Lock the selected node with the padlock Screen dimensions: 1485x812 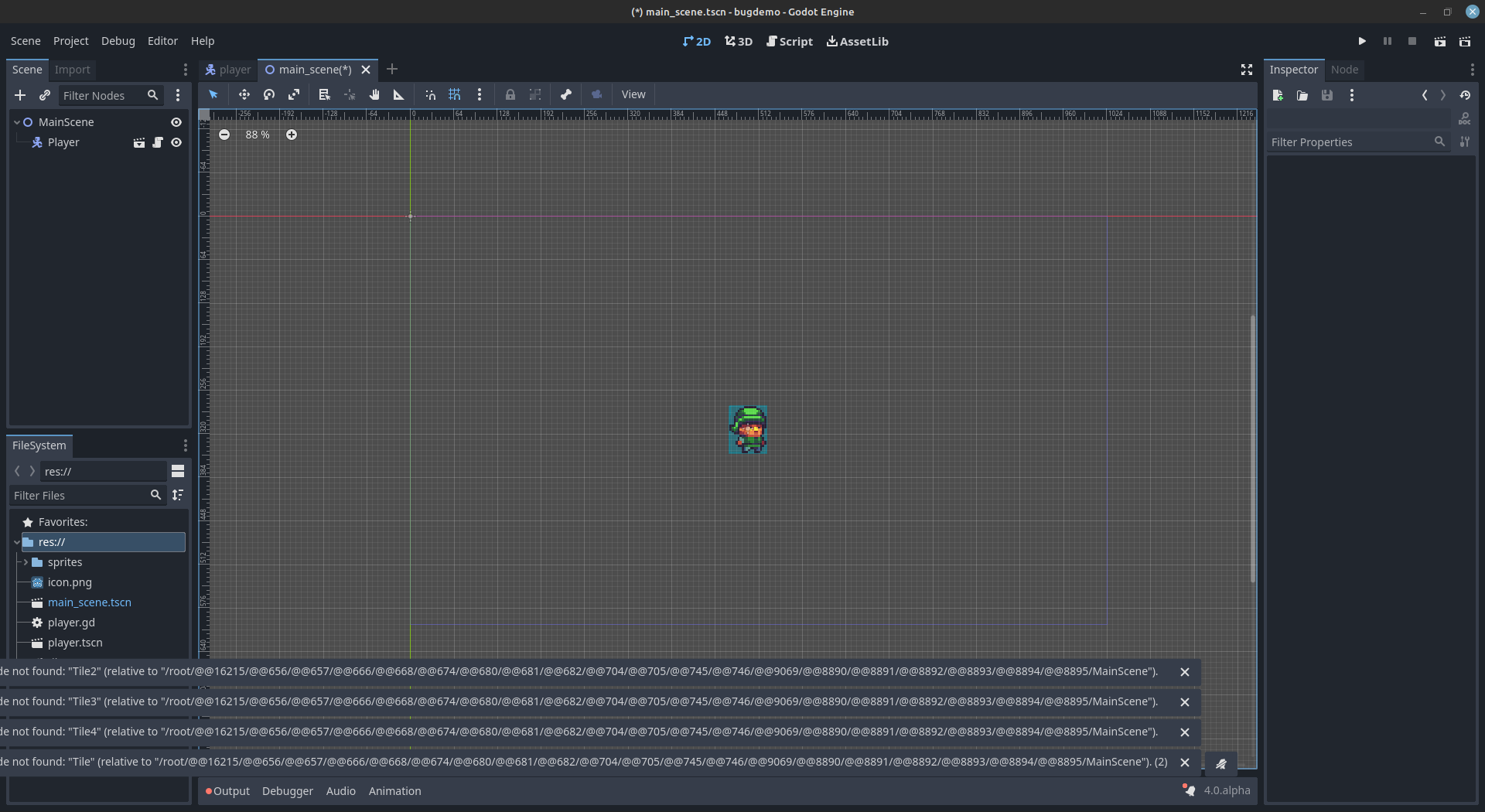tap(510, 94)
